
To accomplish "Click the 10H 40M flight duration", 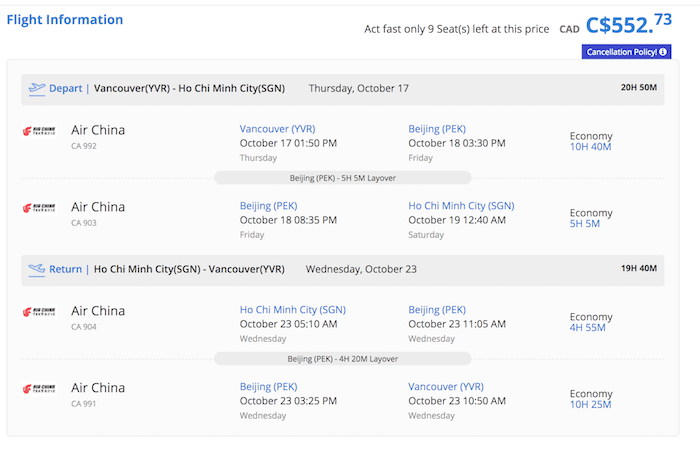I will click(590, 147).
